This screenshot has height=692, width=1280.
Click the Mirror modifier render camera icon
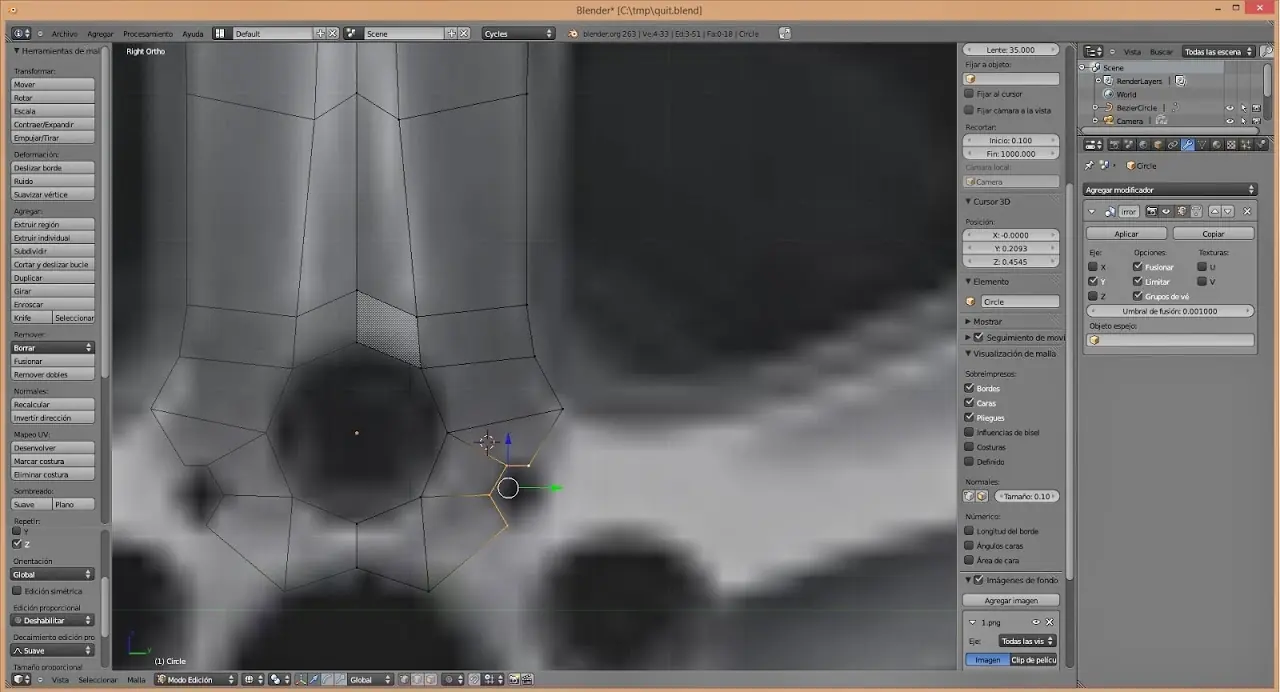coord(1151,211)
